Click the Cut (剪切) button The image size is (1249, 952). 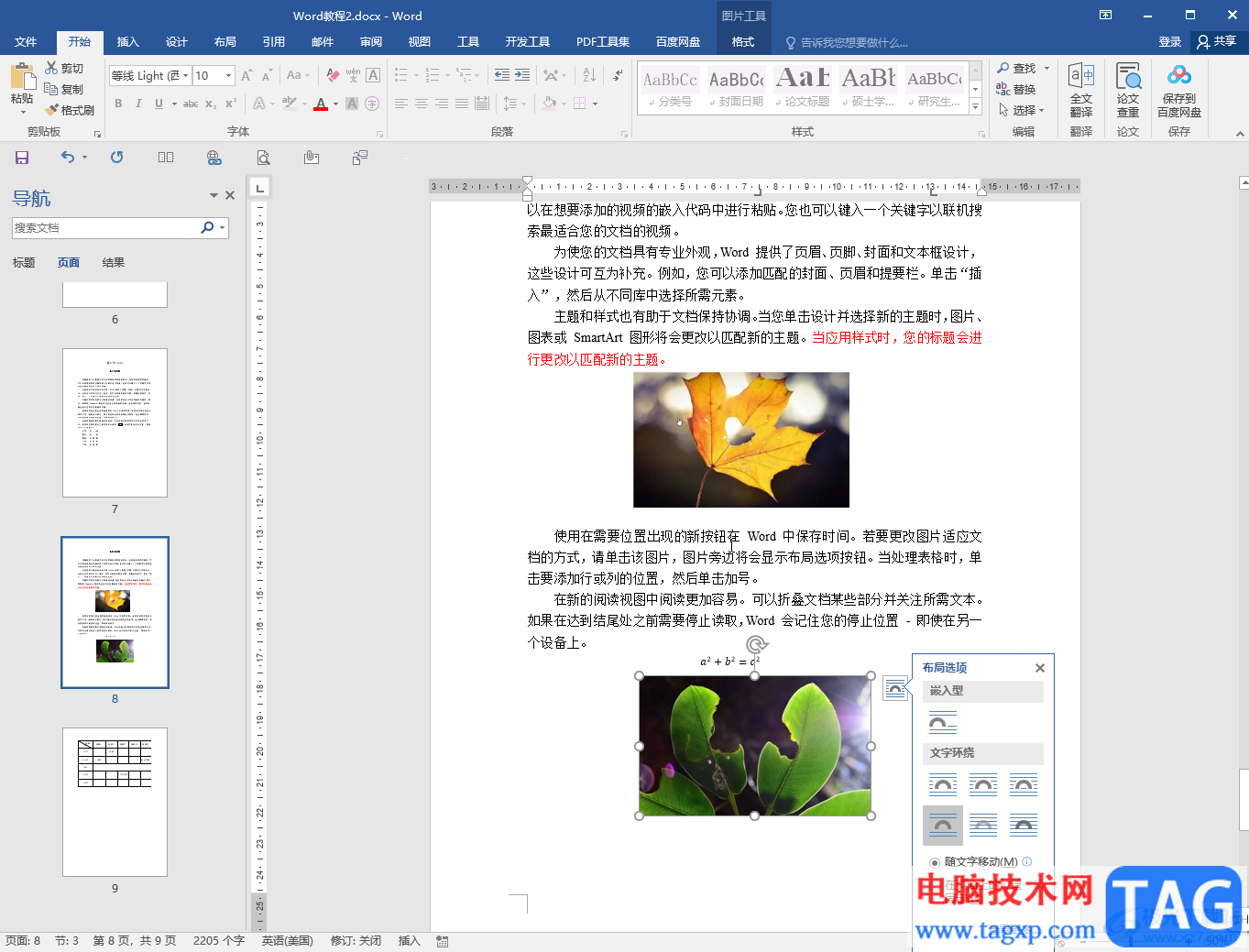[x=64, y=68]
